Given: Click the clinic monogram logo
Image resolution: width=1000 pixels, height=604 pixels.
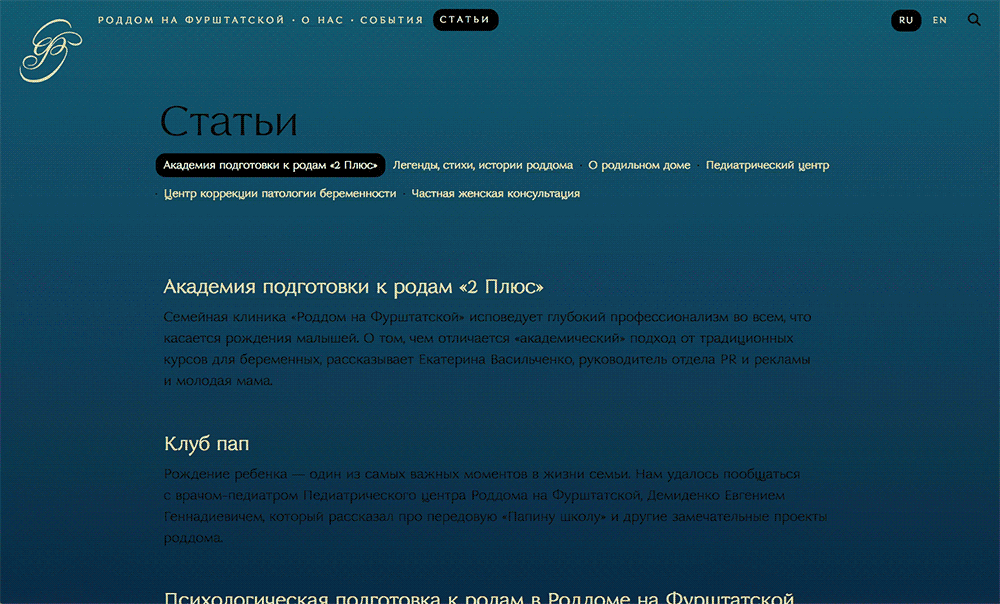Looking at the screenshot, I should (50, 51).
